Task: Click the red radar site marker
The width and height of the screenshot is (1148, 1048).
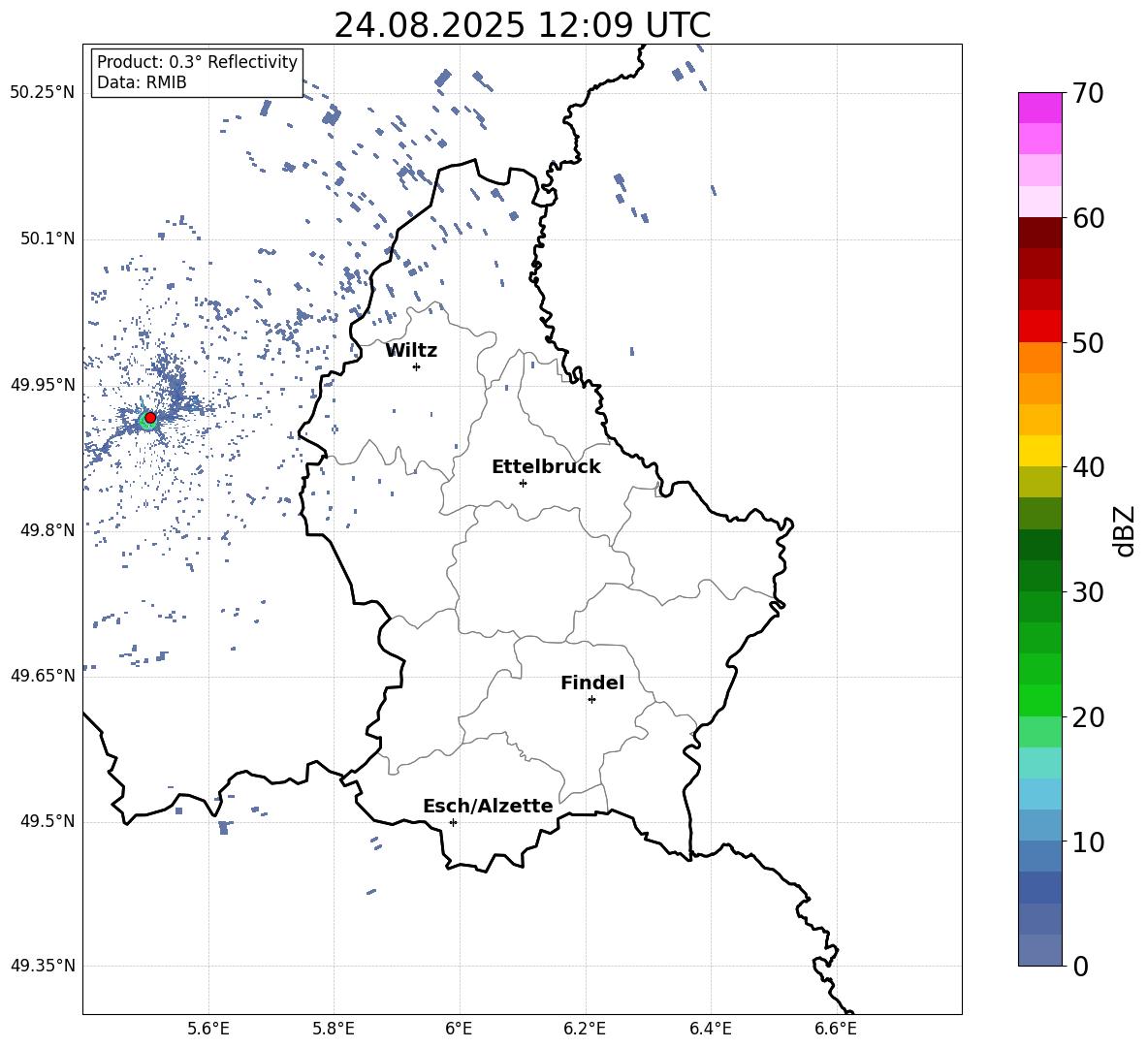Action: pyautogui.click(x=150, y=418)
